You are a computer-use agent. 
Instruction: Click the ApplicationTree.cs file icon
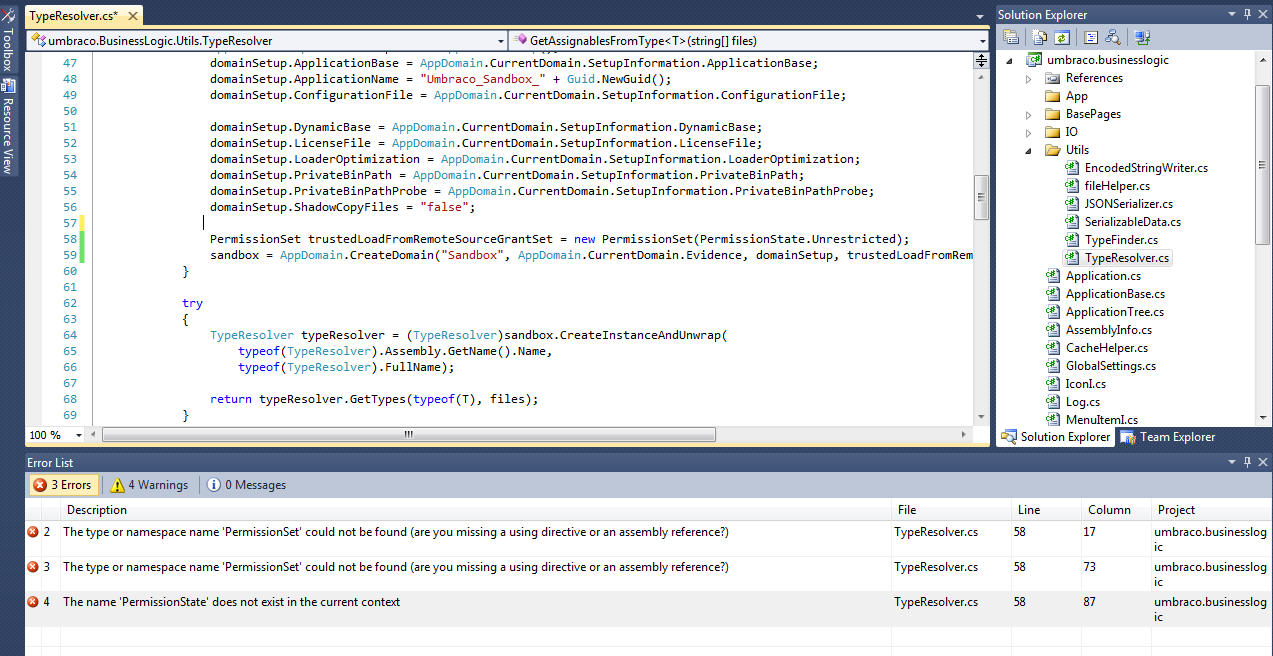pos(1053,312)
